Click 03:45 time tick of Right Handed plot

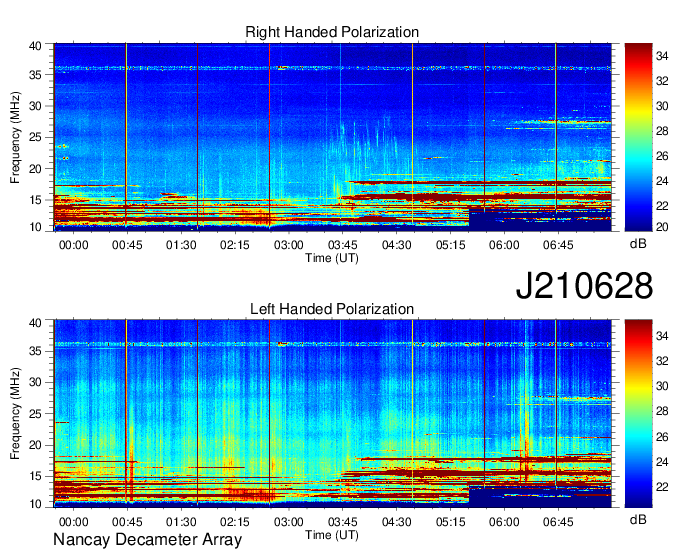[342, 245]
